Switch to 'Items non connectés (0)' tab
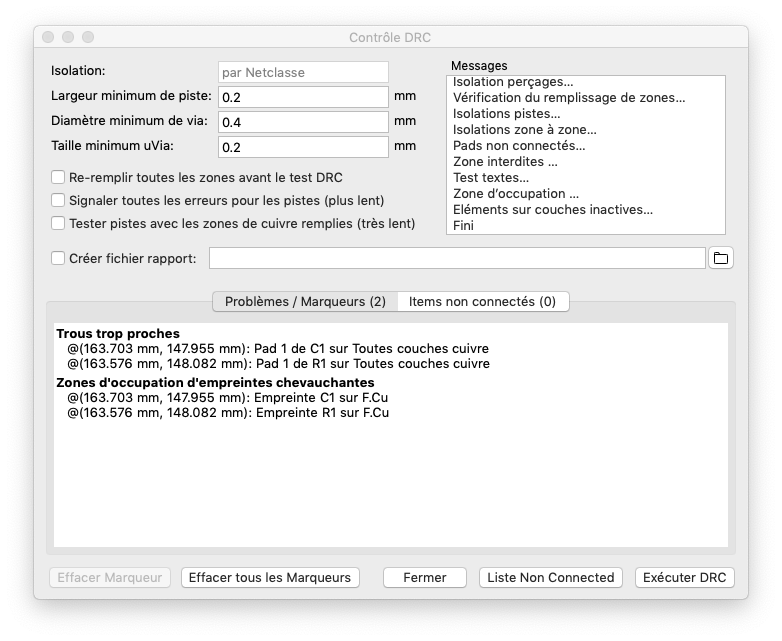Image resolution: width=782 pixels, height=641 pixels. click(x=482, y=301)
